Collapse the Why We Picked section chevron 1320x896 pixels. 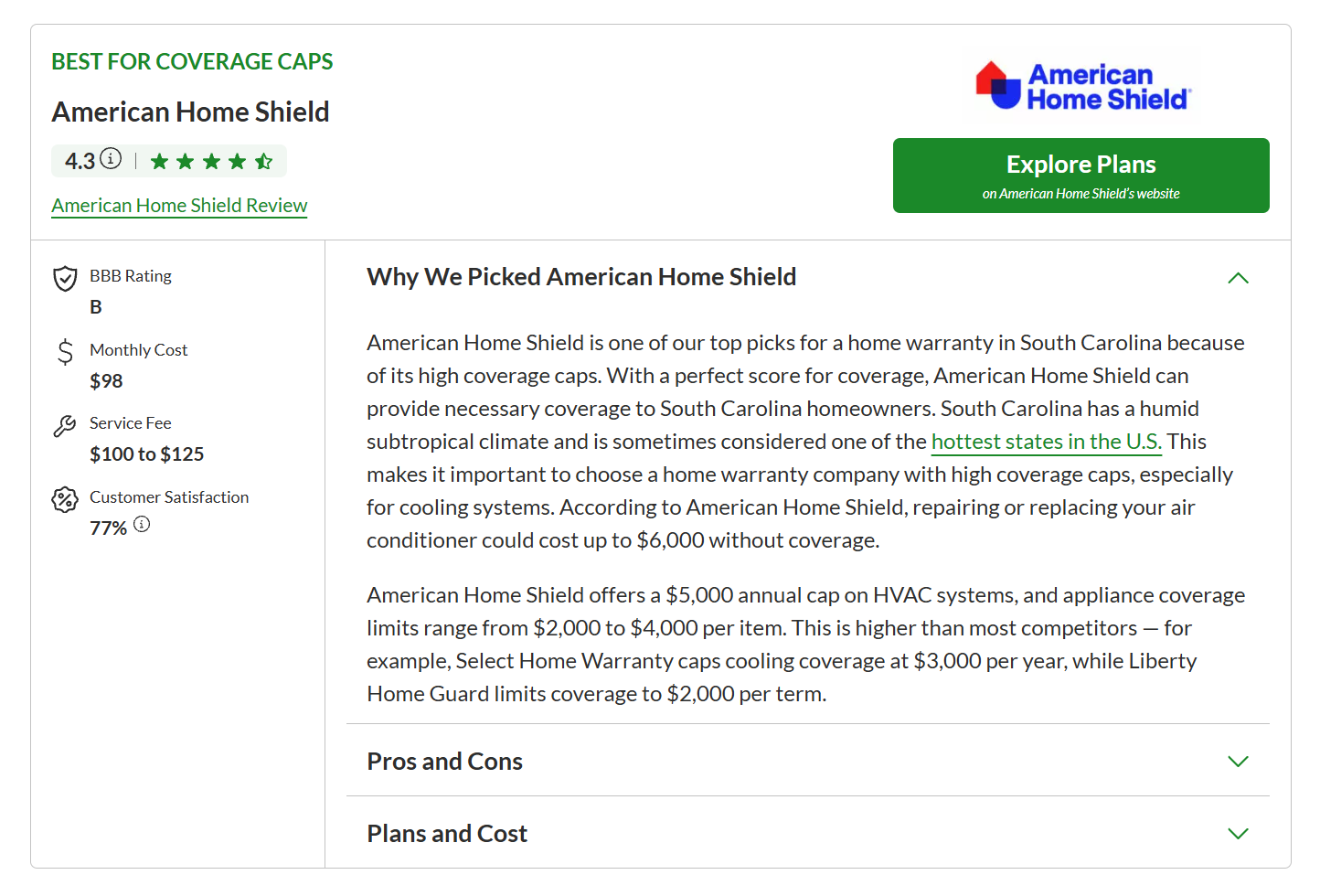1238,278
